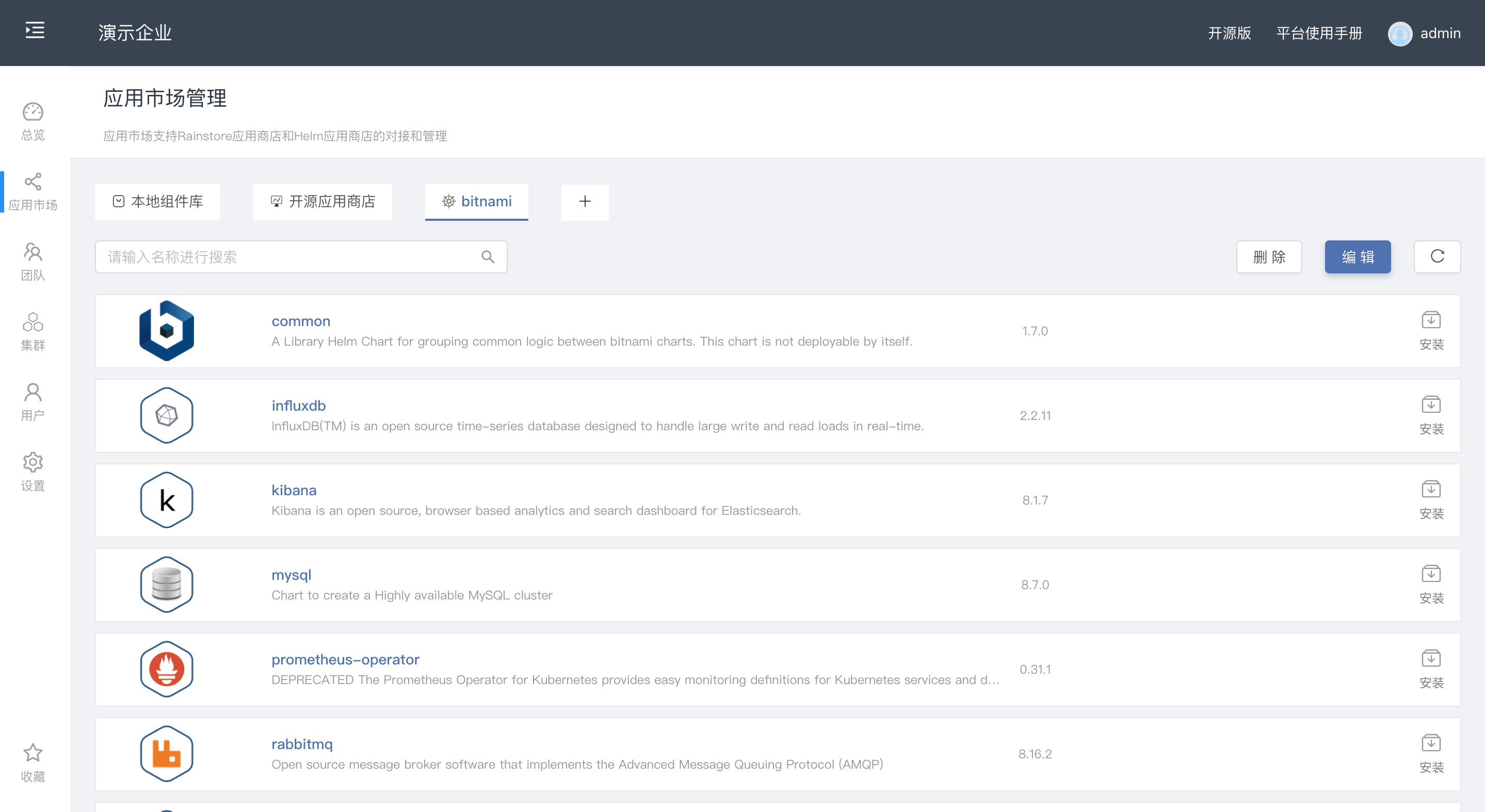Go to 团队 teams in sidebar

point(33,262)
